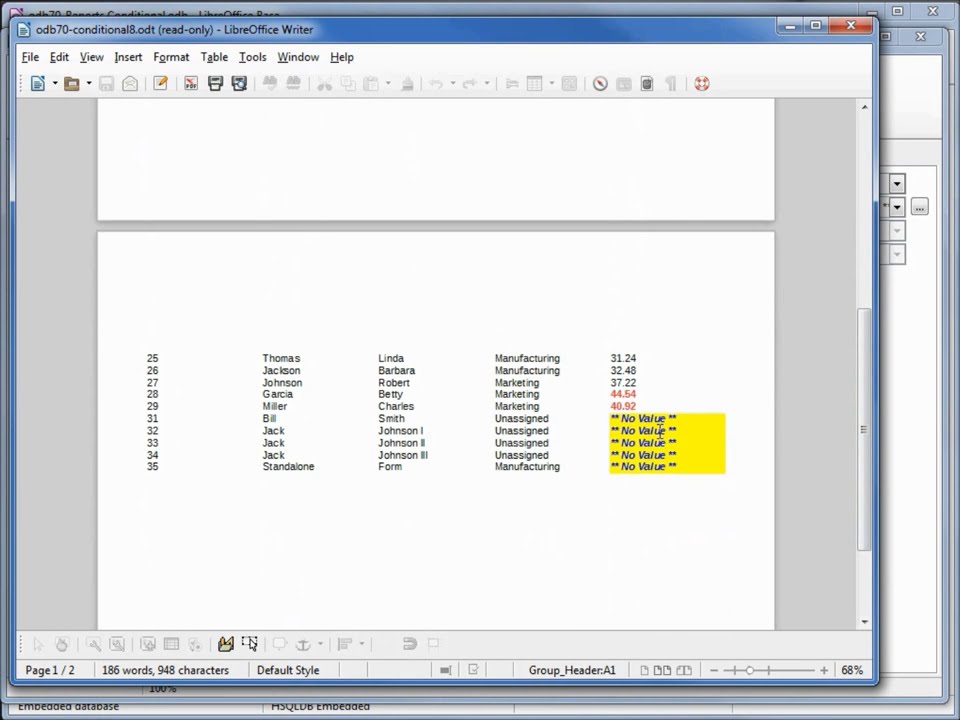Open the Navigator compass icon

[600, 84]
